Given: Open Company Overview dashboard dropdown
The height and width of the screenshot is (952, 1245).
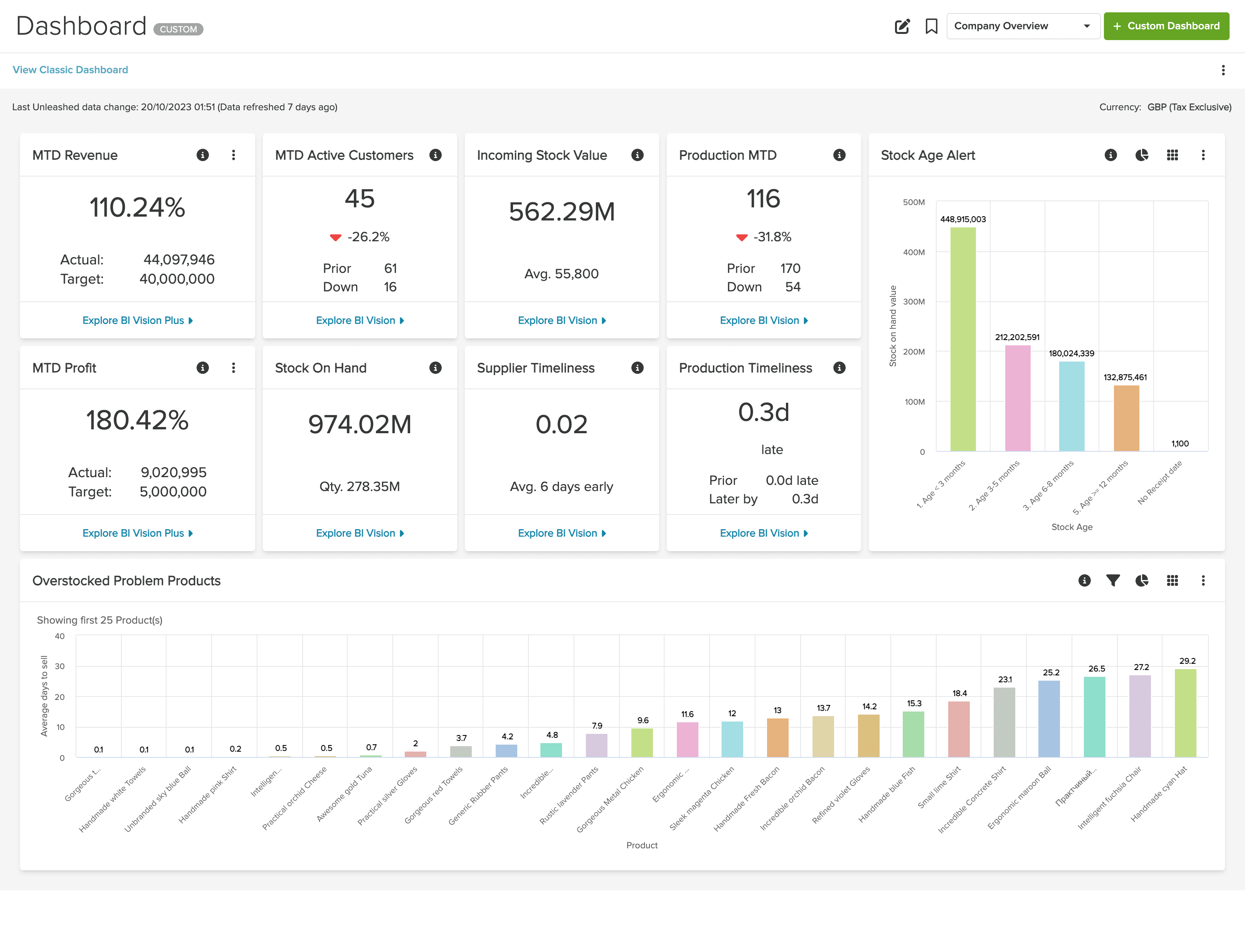Looking at the screenshot, I should tap(1023, 26).
